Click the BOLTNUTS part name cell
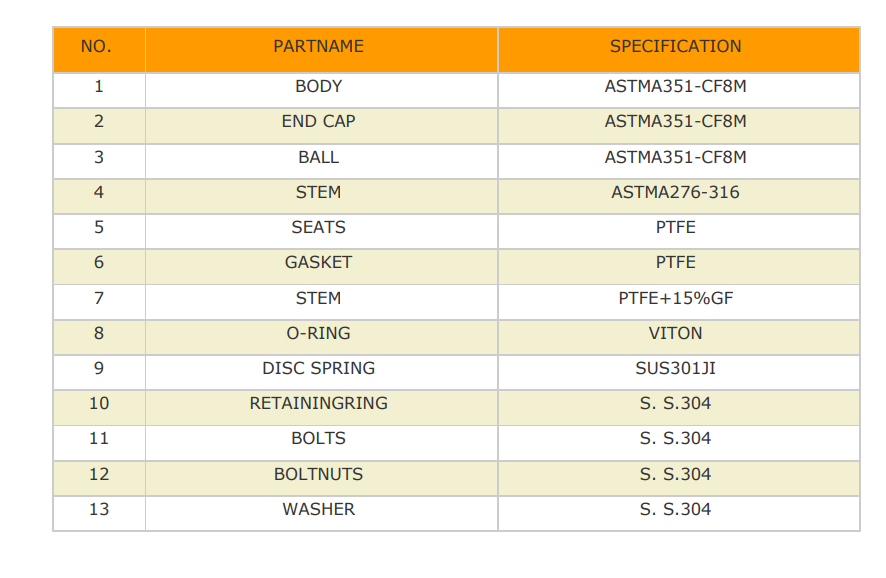The width and height of the screenshot is (886, 578). point(322,479)
